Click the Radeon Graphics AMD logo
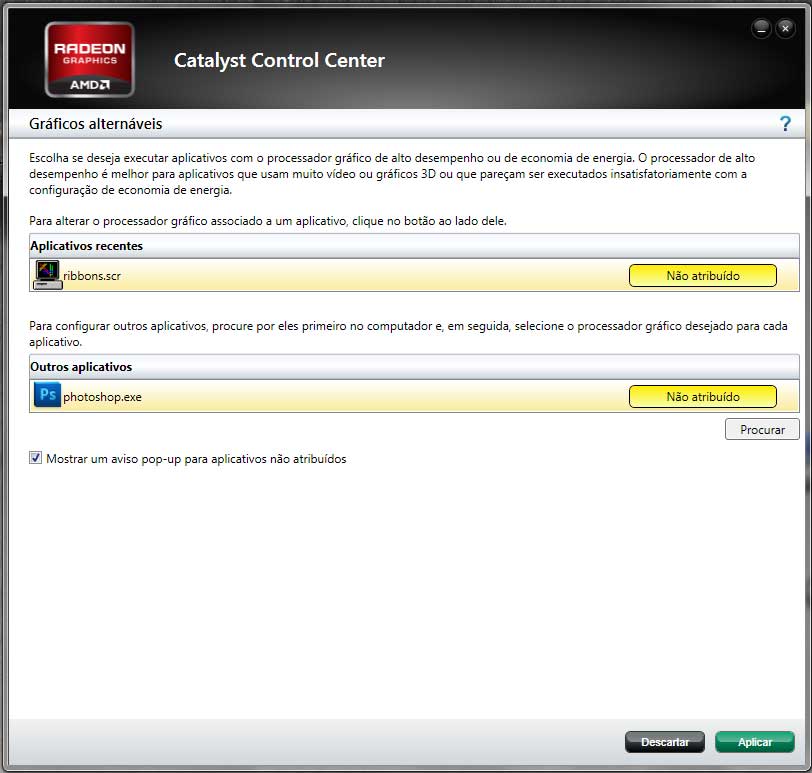Image resolution: width=812 pixels, height=773 pixels. tap(90, 60)
